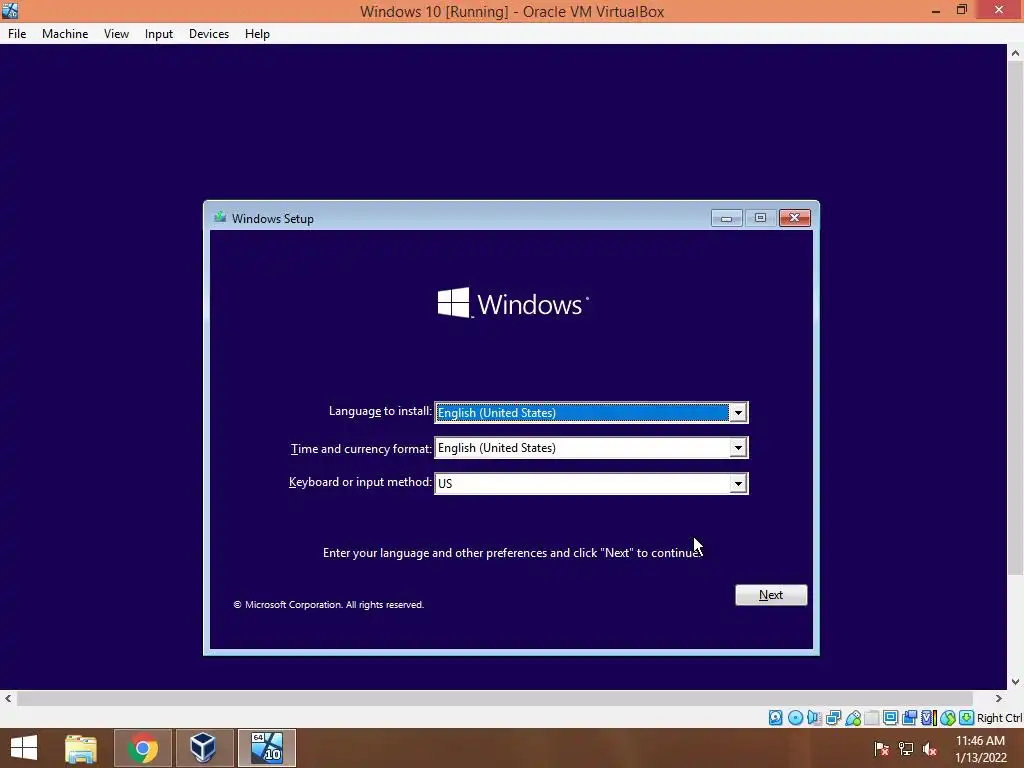This screenshot has height=768, width=1024.
Task: Click the display indicator icon in status bar
Action: (x=890, y=718)
